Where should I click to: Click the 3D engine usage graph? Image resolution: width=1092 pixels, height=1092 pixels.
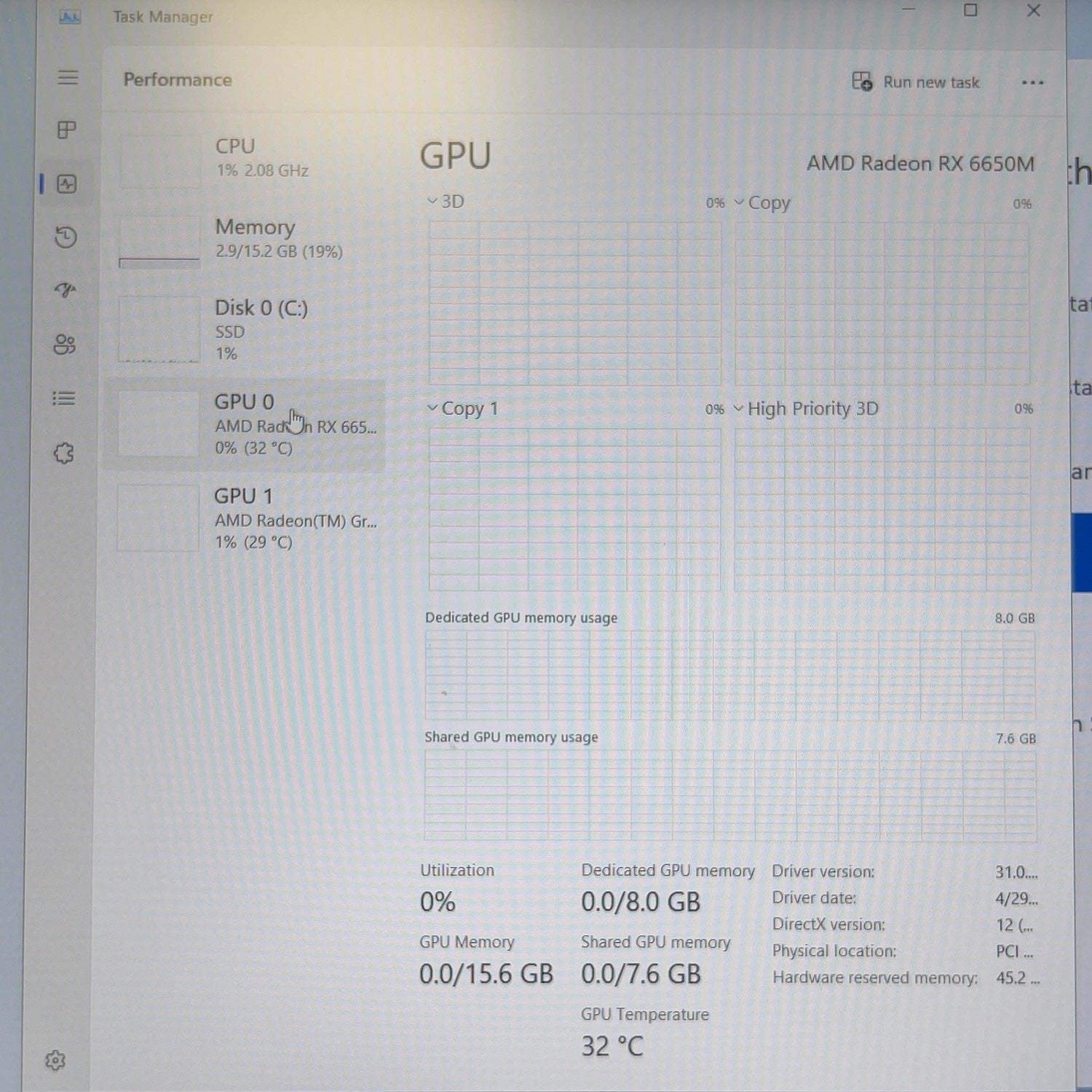pyautogui.click(x=574, y=303)
